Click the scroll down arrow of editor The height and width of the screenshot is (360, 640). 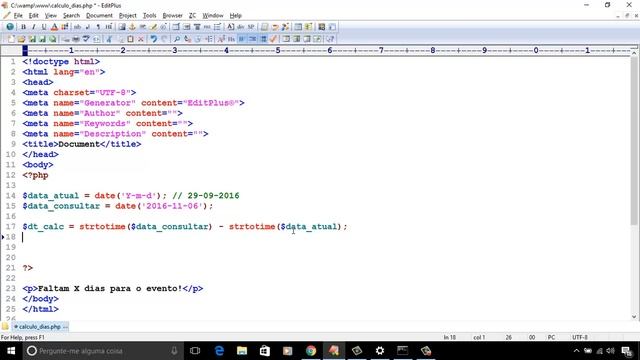pyautogui.click(x=634, y=317)
